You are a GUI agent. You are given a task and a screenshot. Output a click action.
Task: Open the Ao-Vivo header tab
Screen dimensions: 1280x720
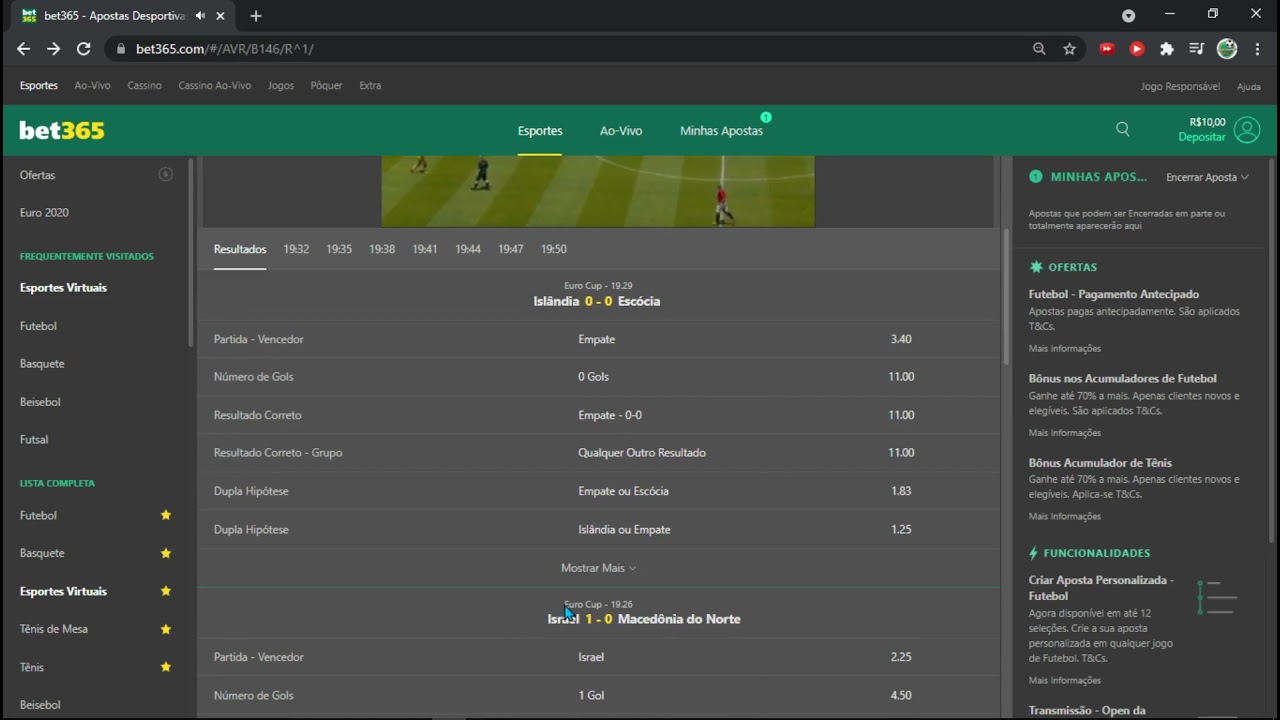coord(621,131)
